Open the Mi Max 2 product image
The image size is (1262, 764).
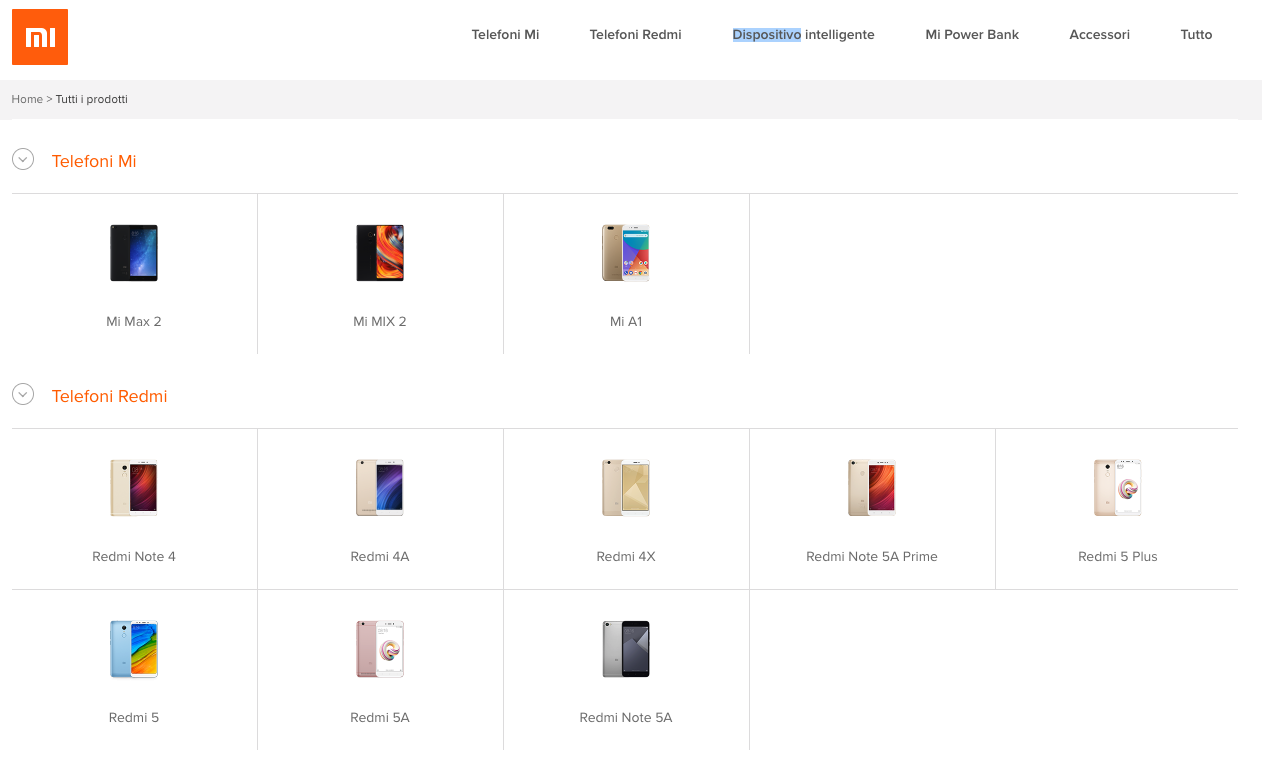134,253
